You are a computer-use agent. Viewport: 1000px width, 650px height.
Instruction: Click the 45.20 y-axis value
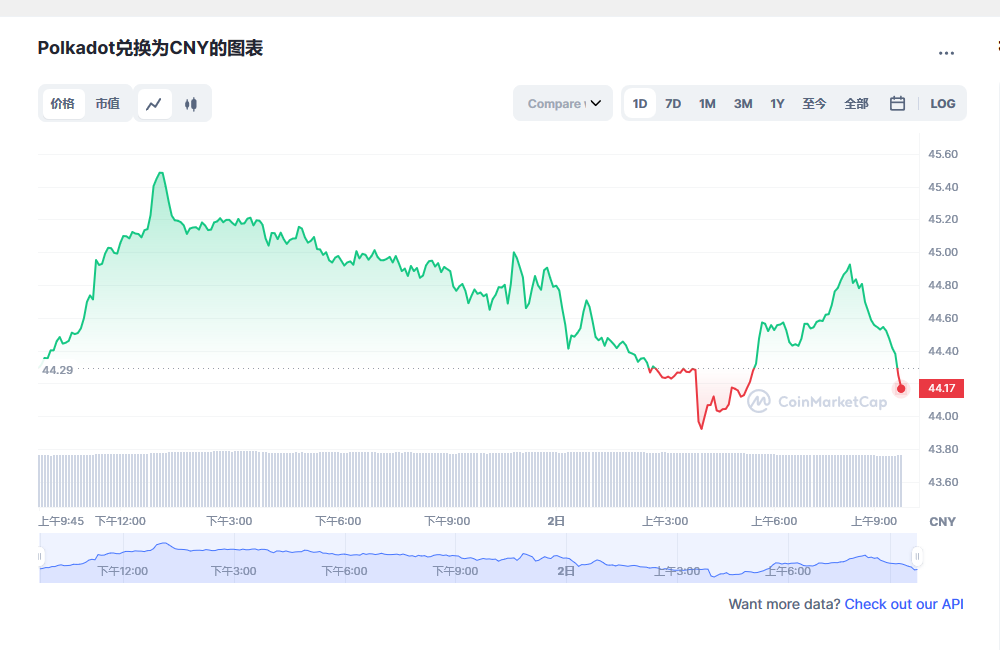pyautogui.click(x=943, y=219)
